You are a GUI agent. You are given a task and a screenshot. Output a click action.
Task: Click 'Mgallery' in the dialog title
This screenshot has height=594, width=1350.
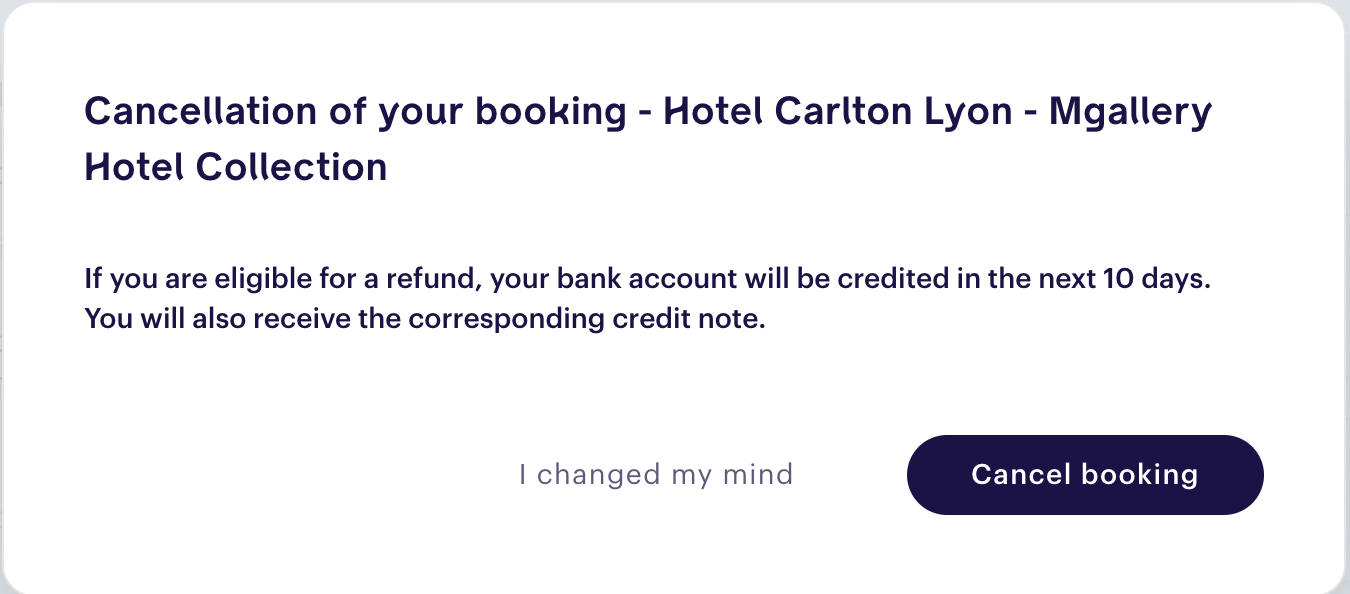coord(1130,112)
